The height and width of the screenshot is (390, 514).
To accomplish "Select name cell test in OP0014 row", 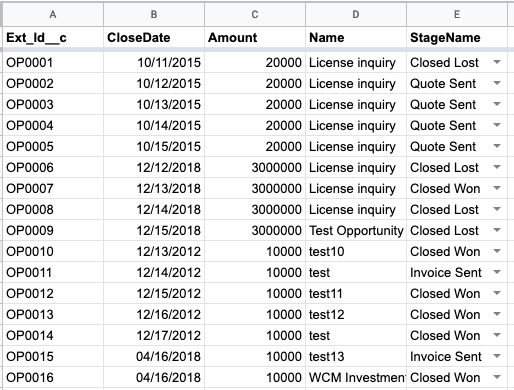I will [356, 335].
